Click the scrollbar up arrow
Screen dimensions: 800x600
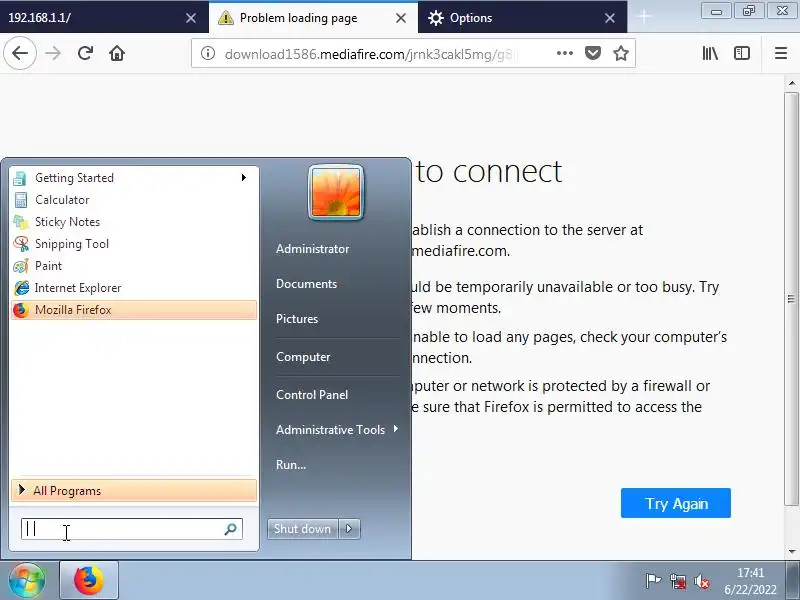pos(791,82)
